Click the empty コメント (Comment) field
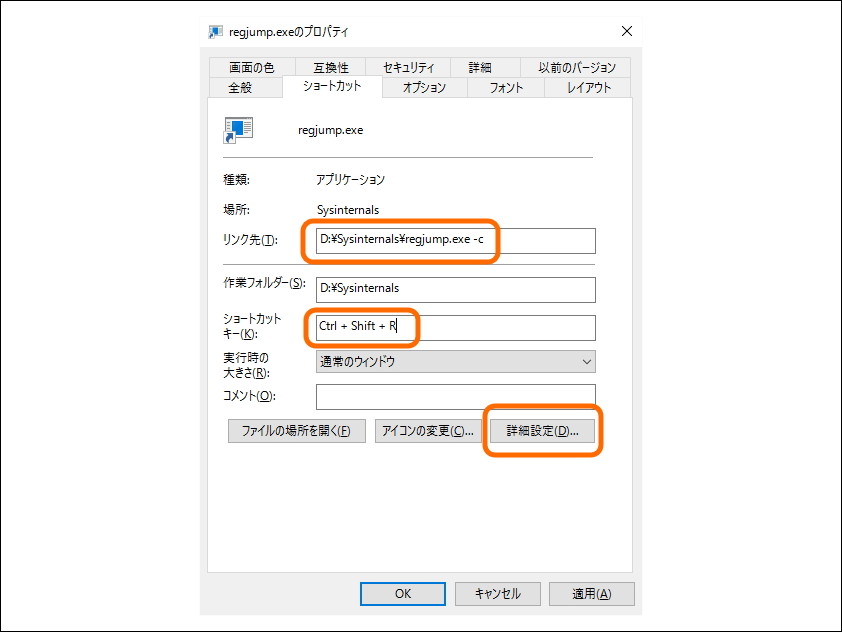Image resolution: width=842 pixels, height=632 pixels. tap(455, 396)
